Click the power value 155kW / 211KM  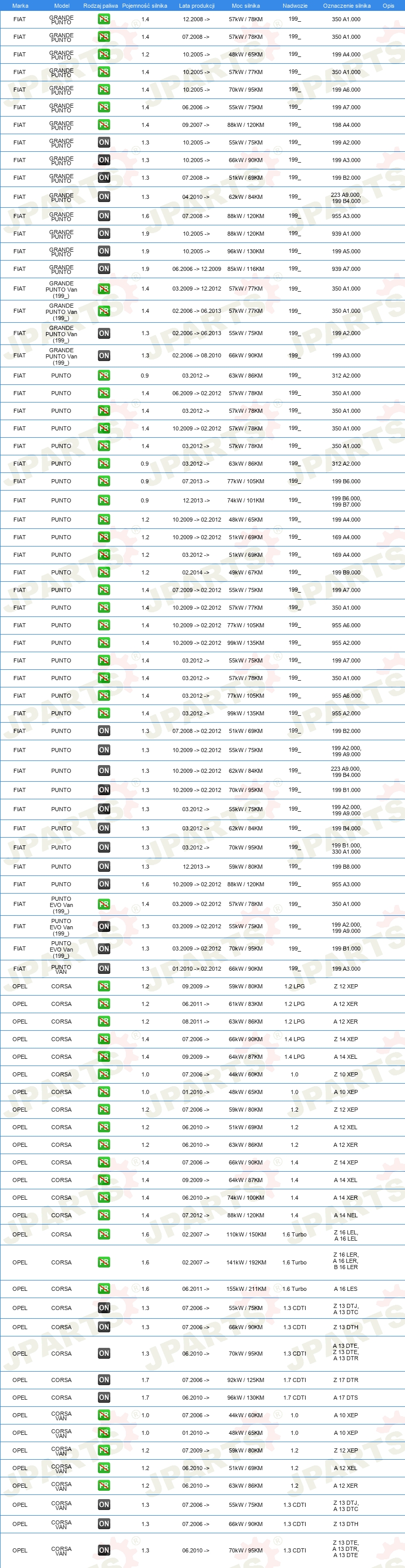[x=246, y=1289]
